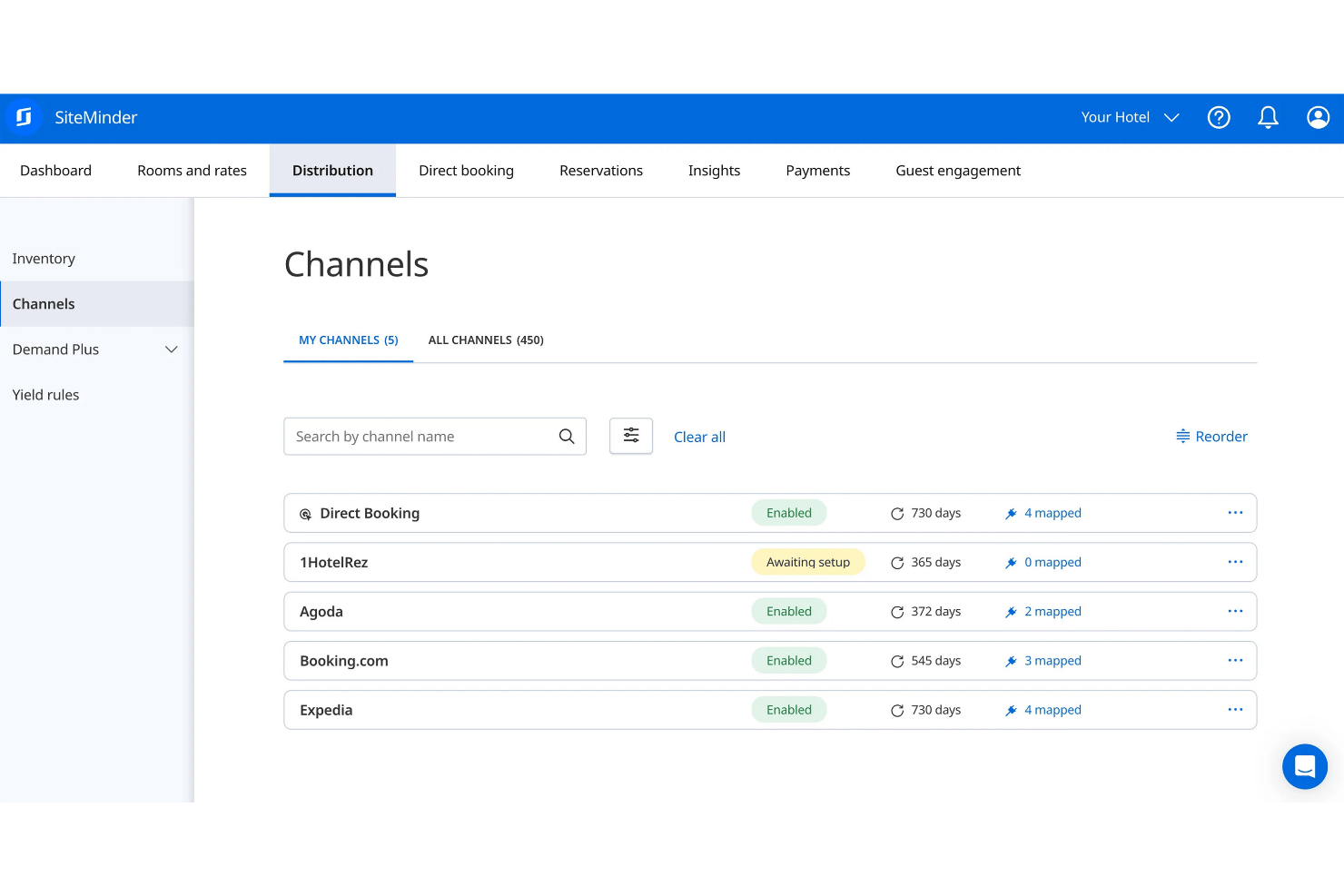Open the Reservations tab

click(x=601, y=171)
